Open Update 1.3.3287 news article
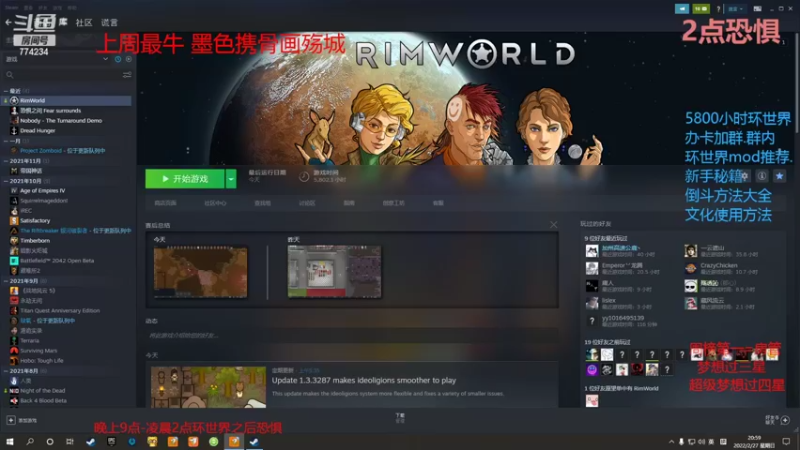Screen dimensions: 800x450 click(x=364, y=380)
